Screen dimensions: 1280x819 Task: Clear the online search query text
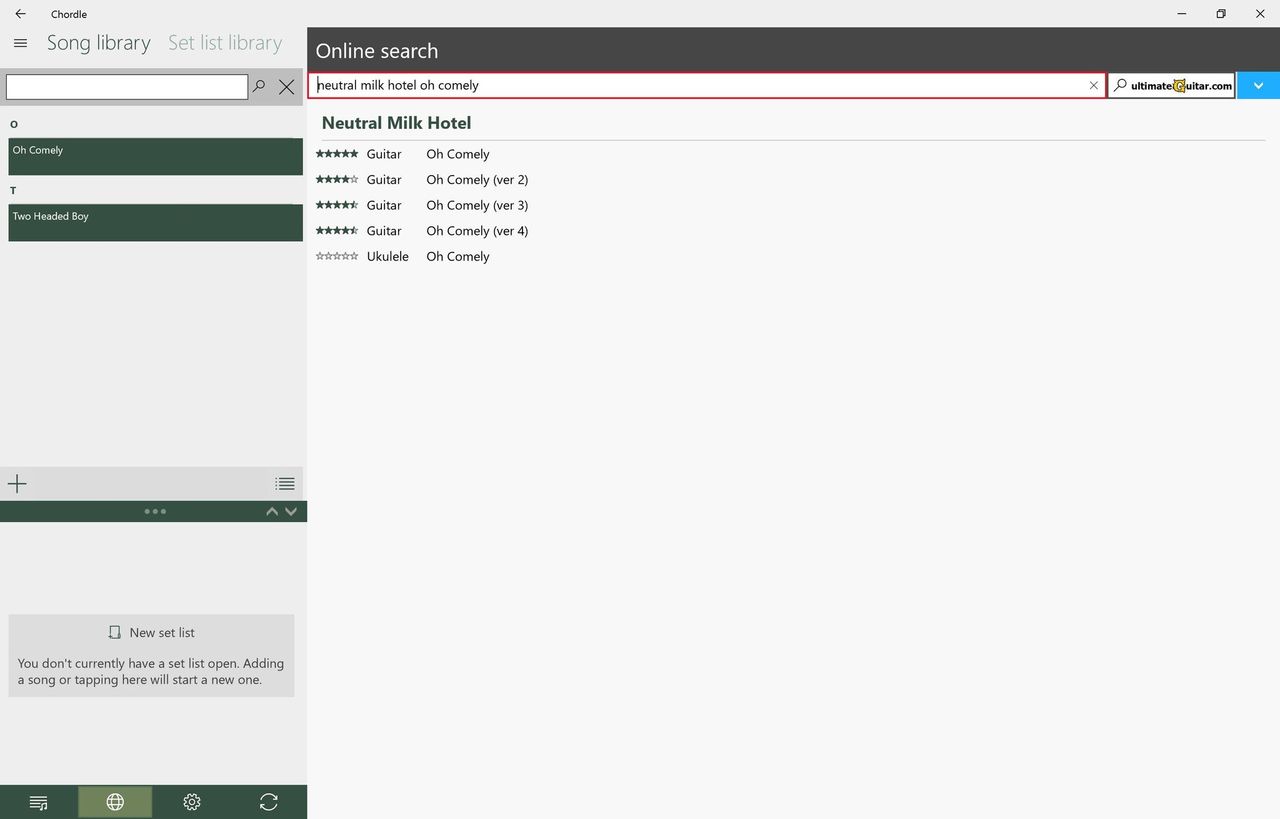(1093, 86)
